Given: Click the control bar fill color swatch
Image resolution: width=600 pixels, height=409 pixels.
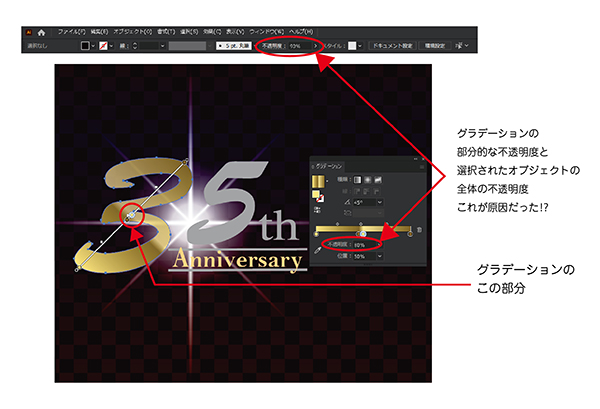Looking at the screenshot, I should [85, 46].
